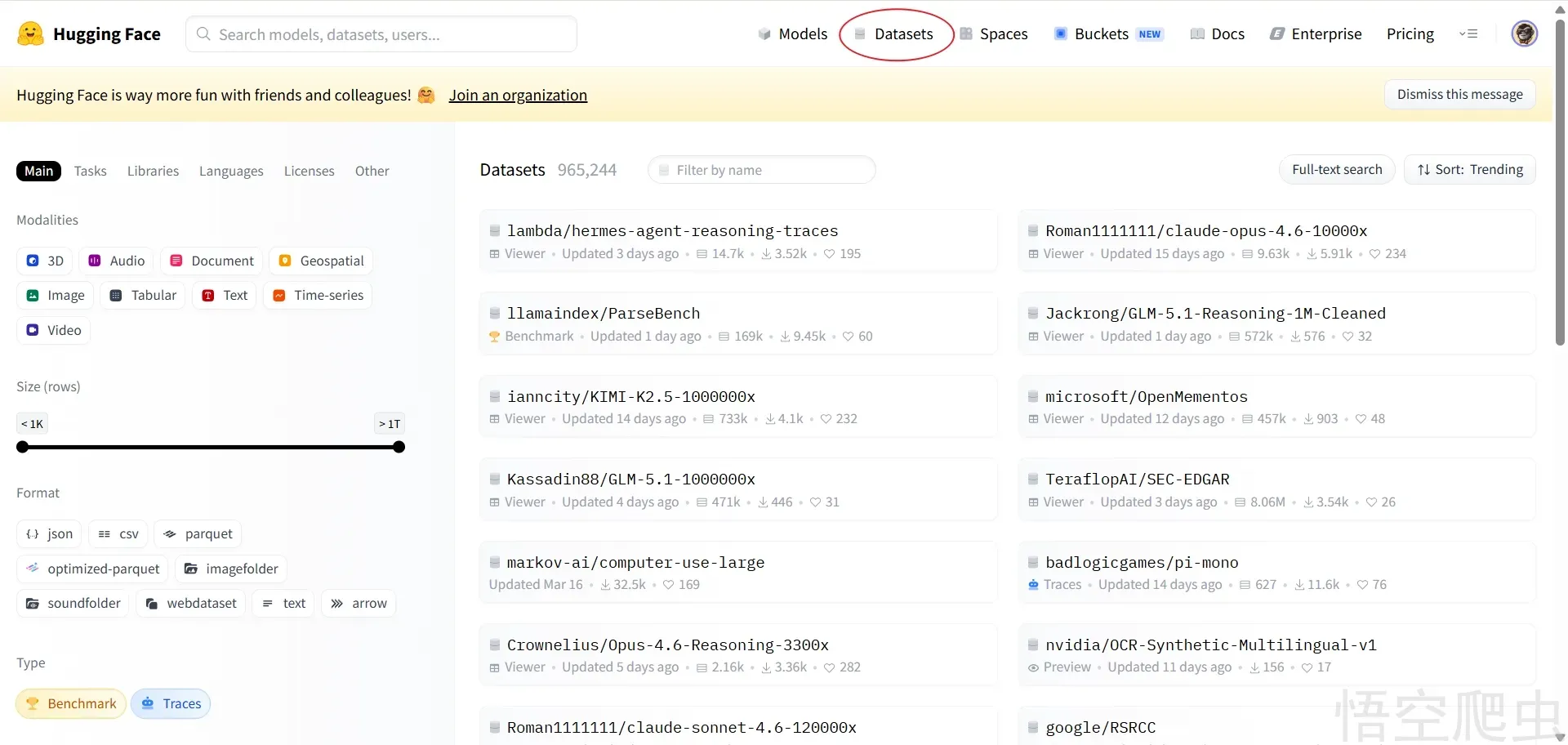Click the Models nav icon
The height and width of the screenshot is (745, 1568).
tap(764, 34)
